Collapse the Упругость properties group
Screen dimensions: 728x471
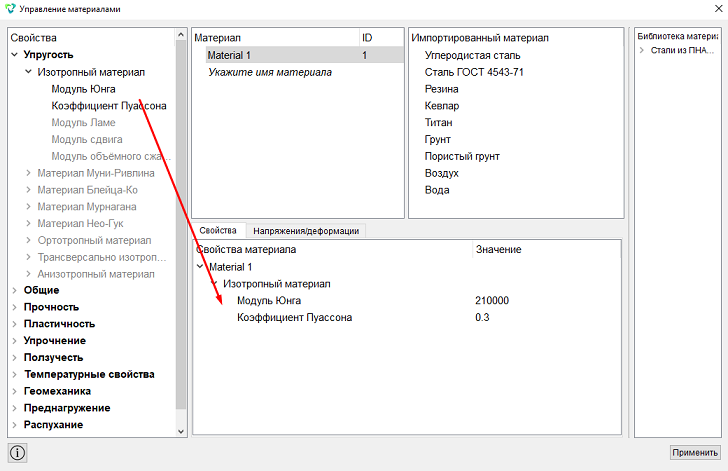(x=14, y=55)
